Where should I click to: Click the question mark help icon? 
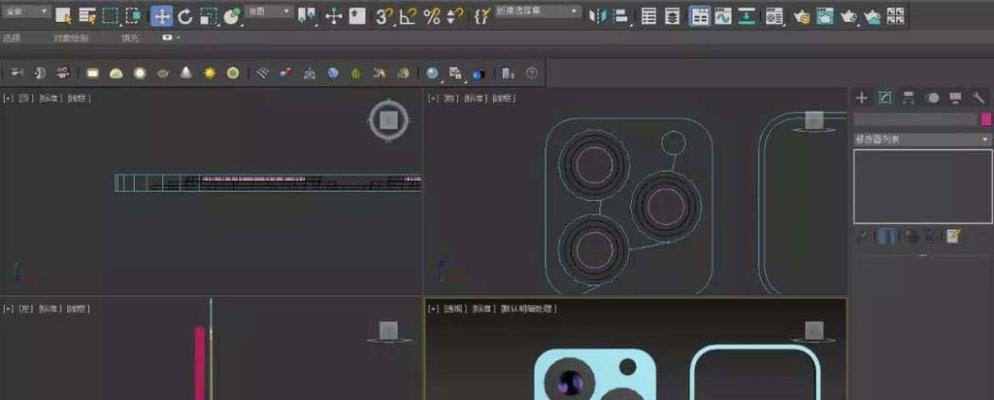coord(531,73)
